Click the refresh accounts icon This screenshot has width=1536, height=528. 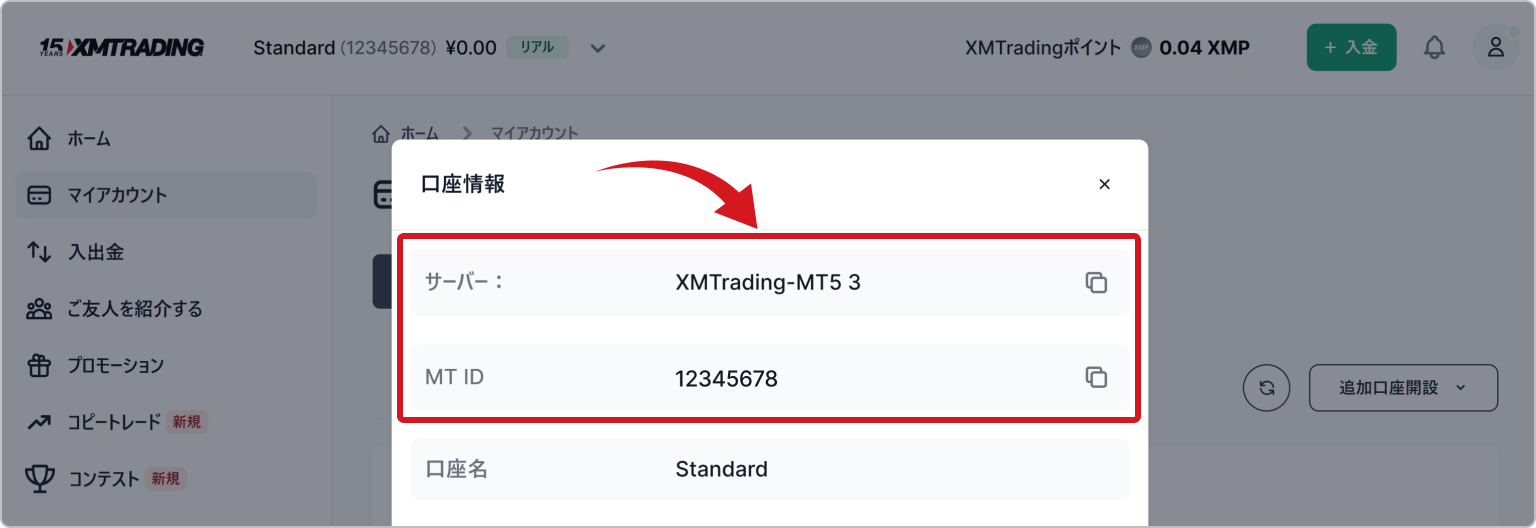(1267, 388)
